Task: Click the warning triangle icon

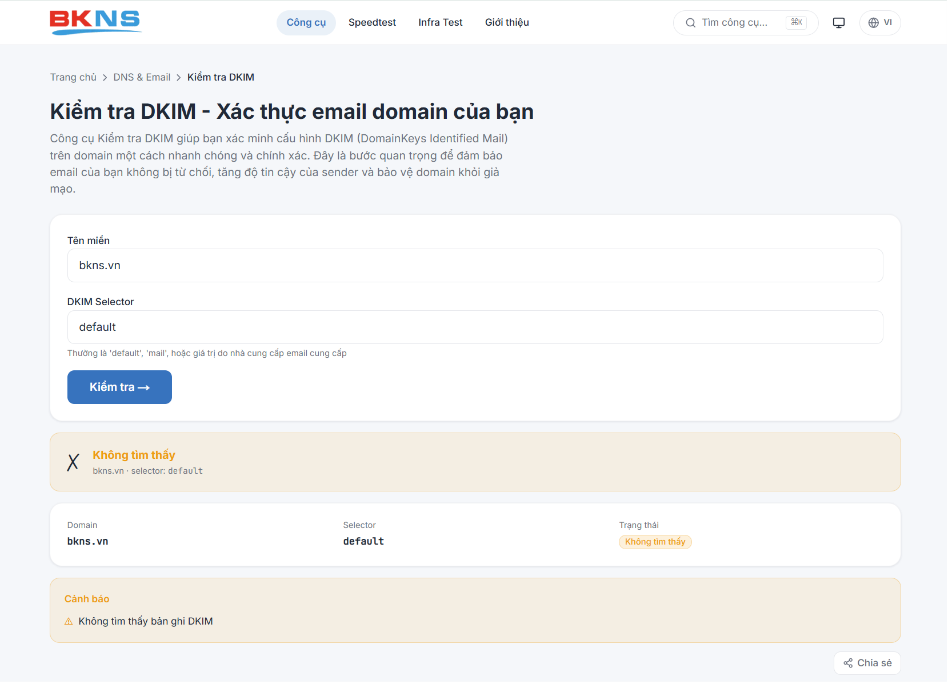Action: [69, 621]
